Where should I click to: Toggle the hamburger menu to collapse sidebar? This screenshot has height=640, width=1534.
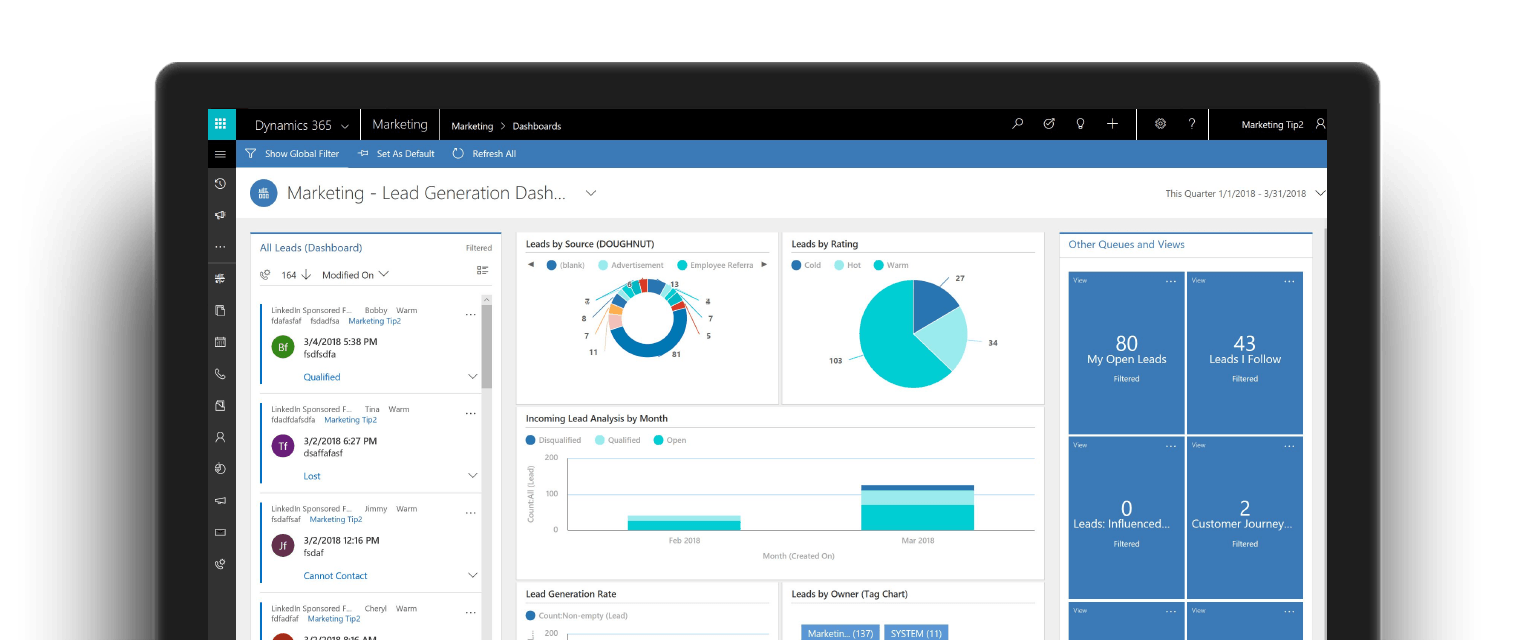(220, 154)
